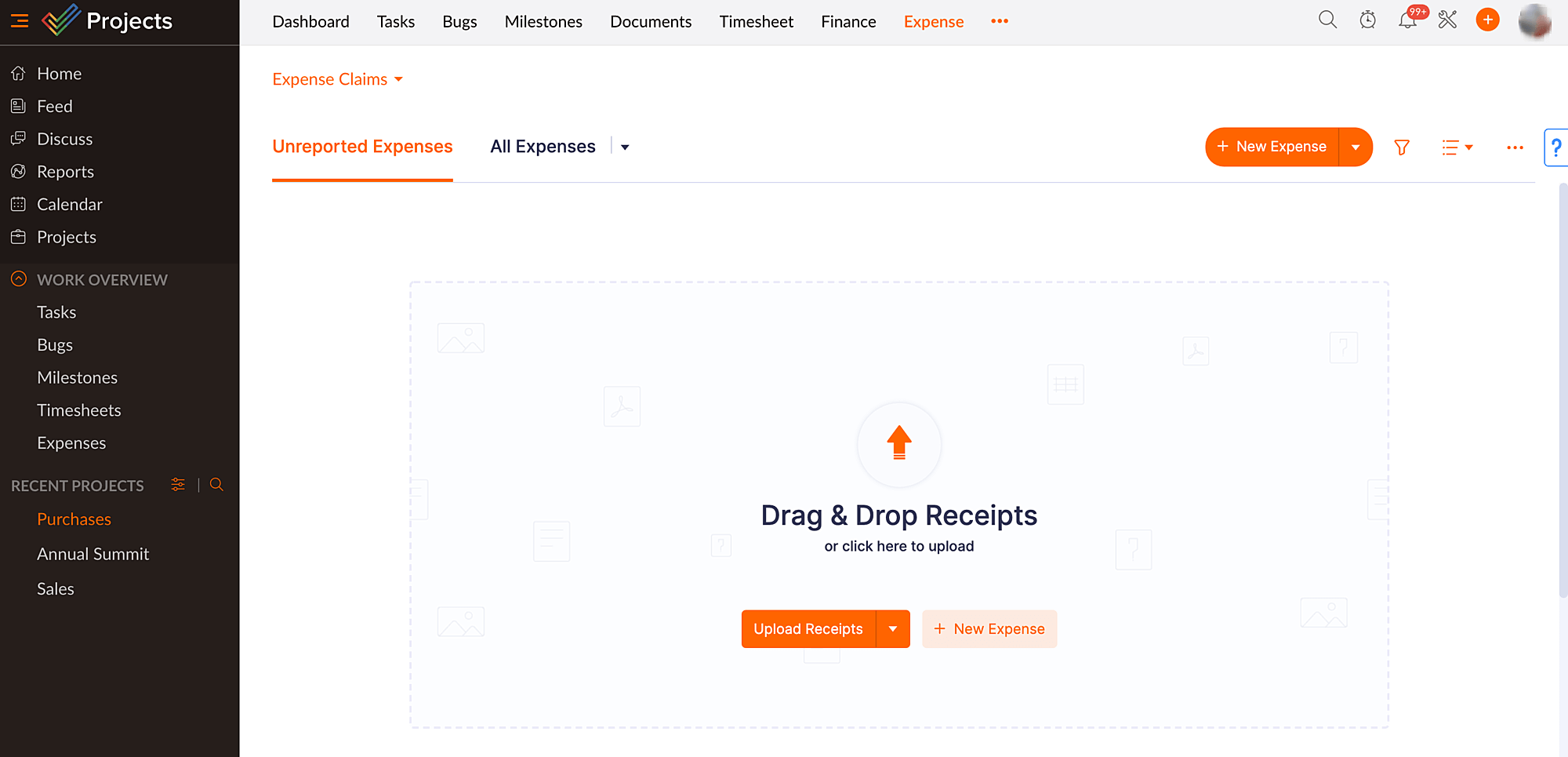Search recent projects magnifier icon
This screenshot has height=757, width=1568.
click(x=217, y=485)
